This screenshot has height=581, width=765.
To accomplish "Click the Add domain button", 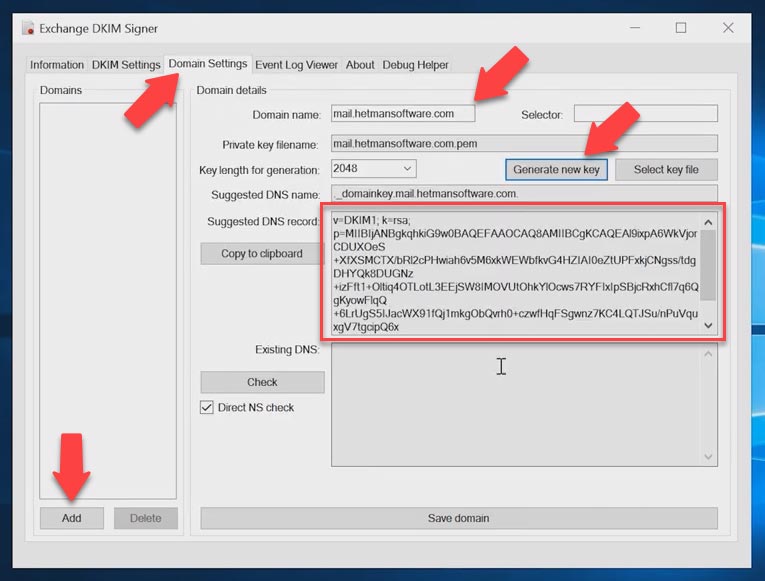I will 72,518.
